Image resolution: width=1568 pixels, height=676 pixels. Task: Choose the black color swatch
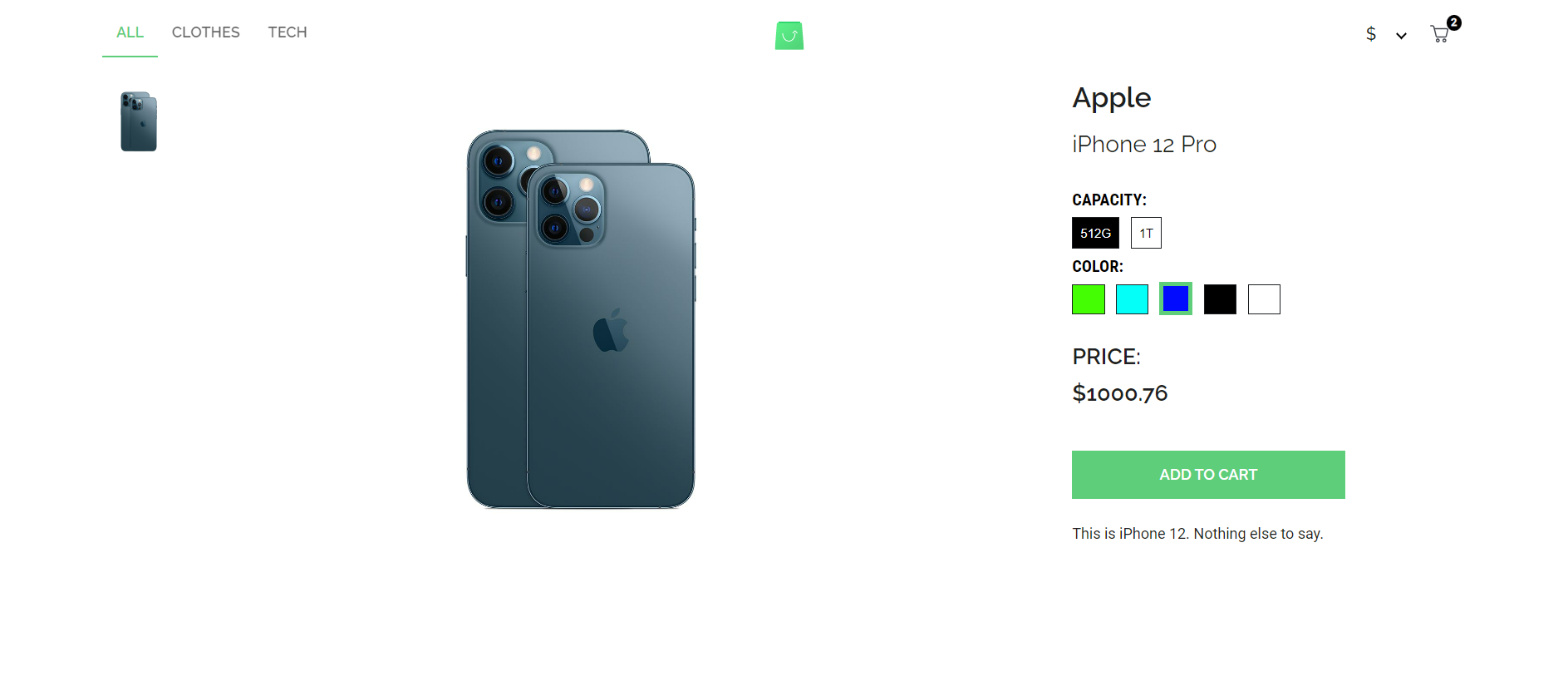(1220, 299)
